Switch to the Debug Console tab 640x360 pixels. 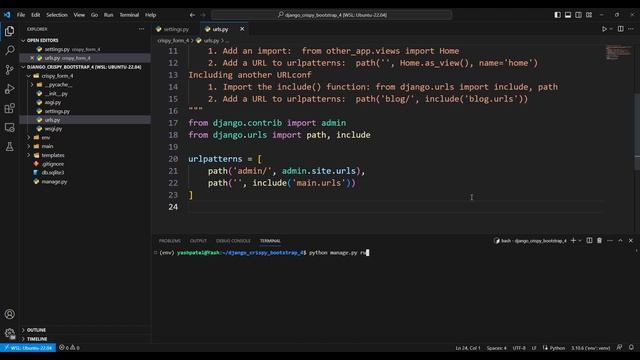233,241
